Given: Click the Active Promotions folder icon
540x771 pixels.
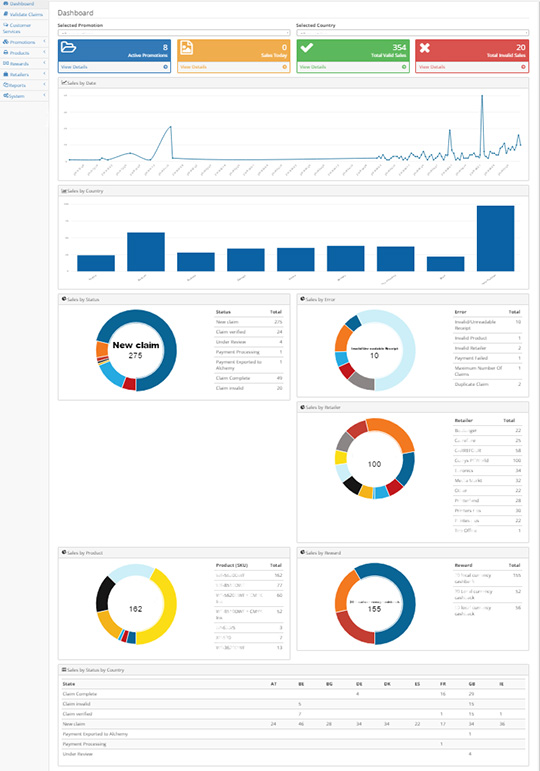Looking at the screenshot, I should (68, 47).
